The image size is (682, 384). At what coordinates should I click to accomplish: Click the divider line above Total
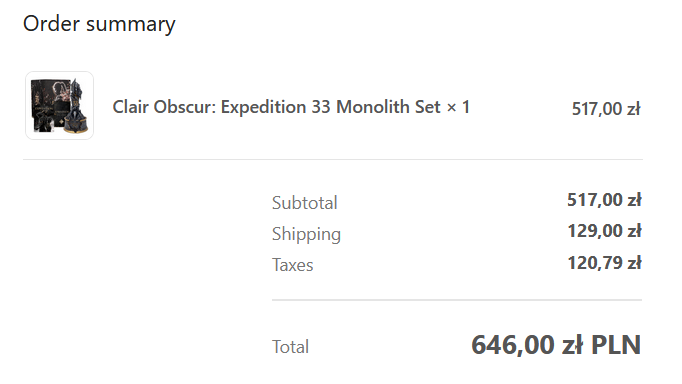pos(457,300)
